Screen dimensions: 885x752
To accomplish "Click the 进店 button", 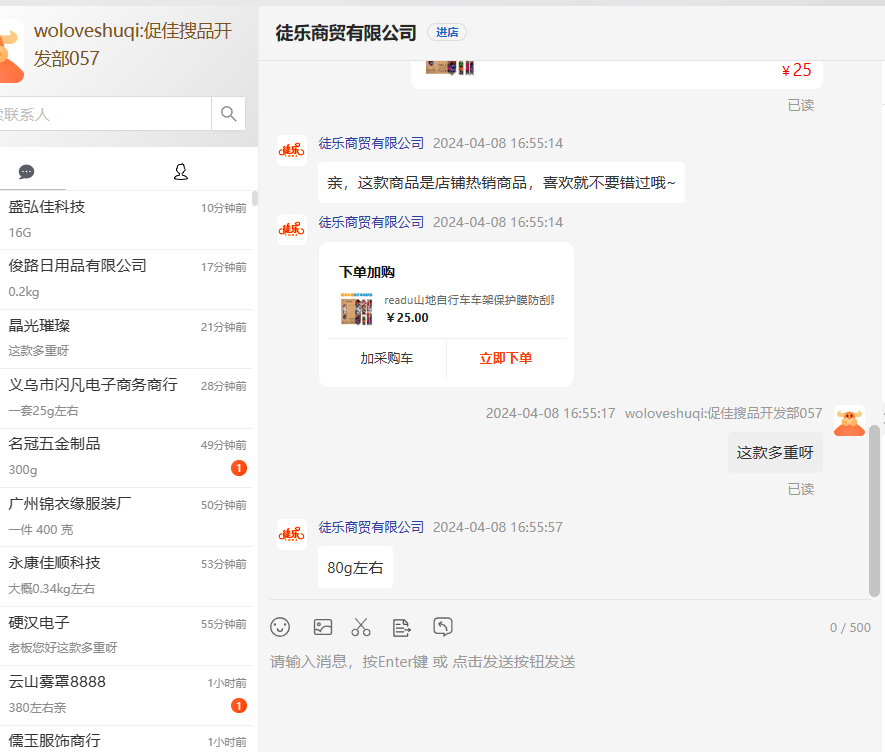I will click(447, 32).
